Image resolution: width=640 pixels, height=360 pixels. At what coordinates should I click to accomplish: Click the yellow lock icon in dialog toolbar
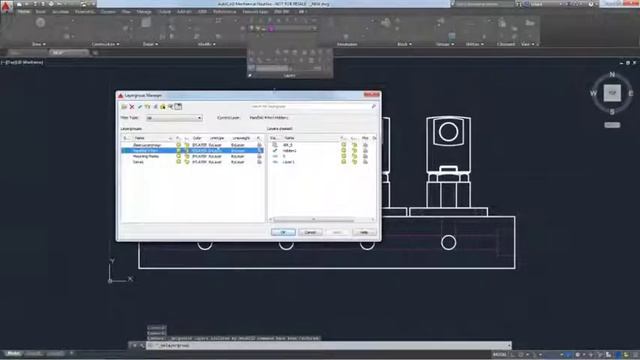point(163,107)
